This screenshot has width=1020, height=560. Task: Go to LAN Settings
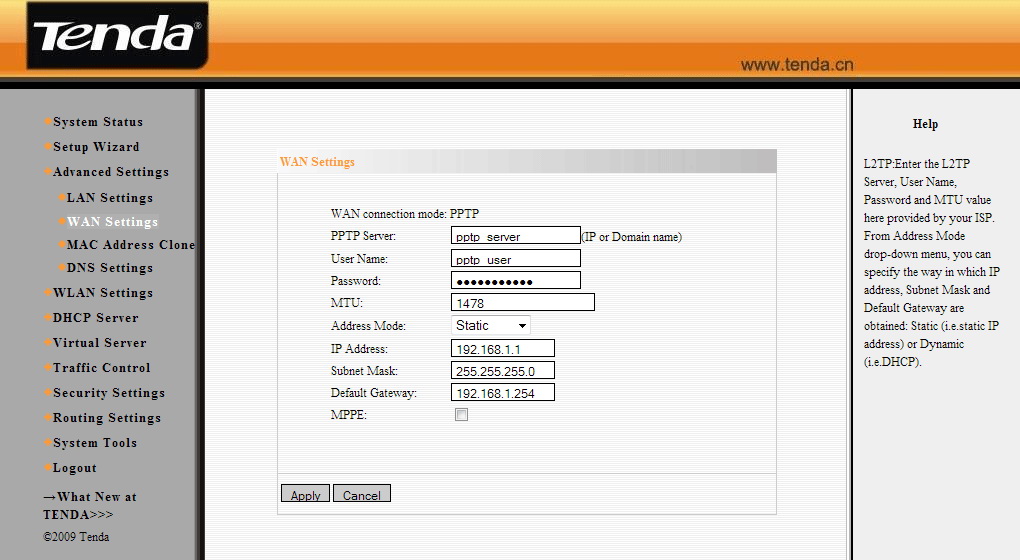[x=110, y=198]
